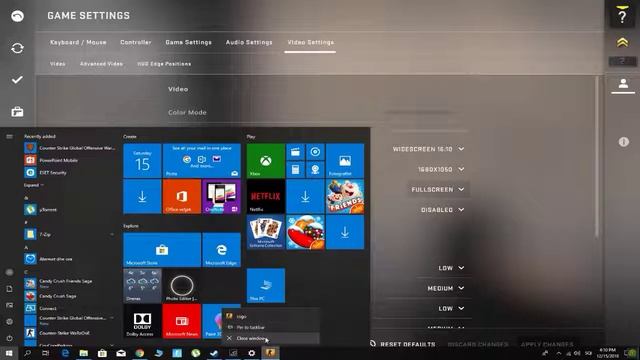The width and height of the screenshot is (640, 360).
Task: Switch to Audio Settings tab
Action: click(x=249, y=42)
